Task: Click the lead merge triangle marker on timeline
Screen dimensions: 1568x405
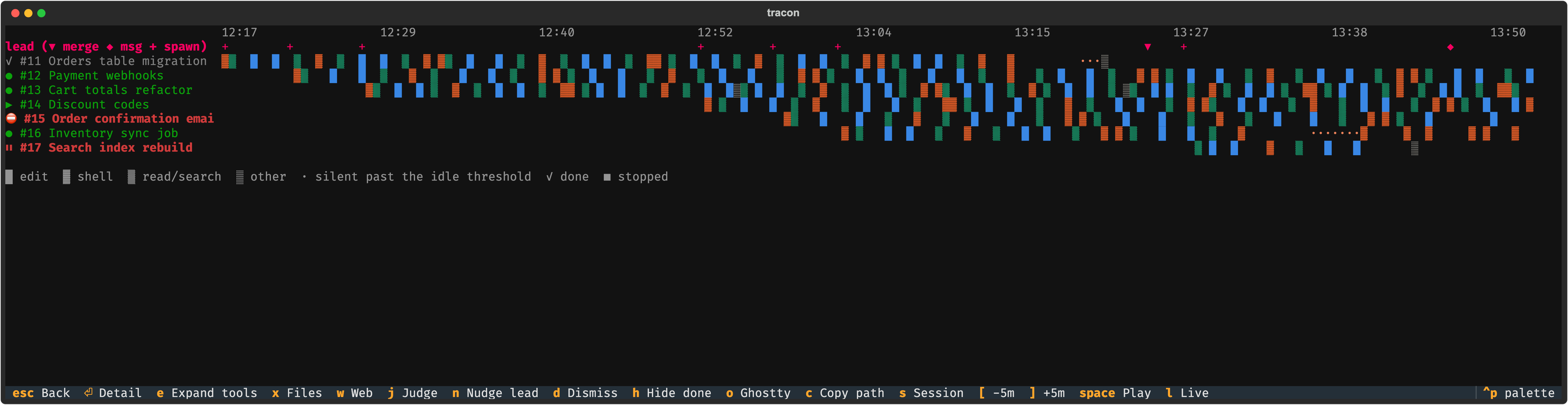Action: (x=1147, y=47)
